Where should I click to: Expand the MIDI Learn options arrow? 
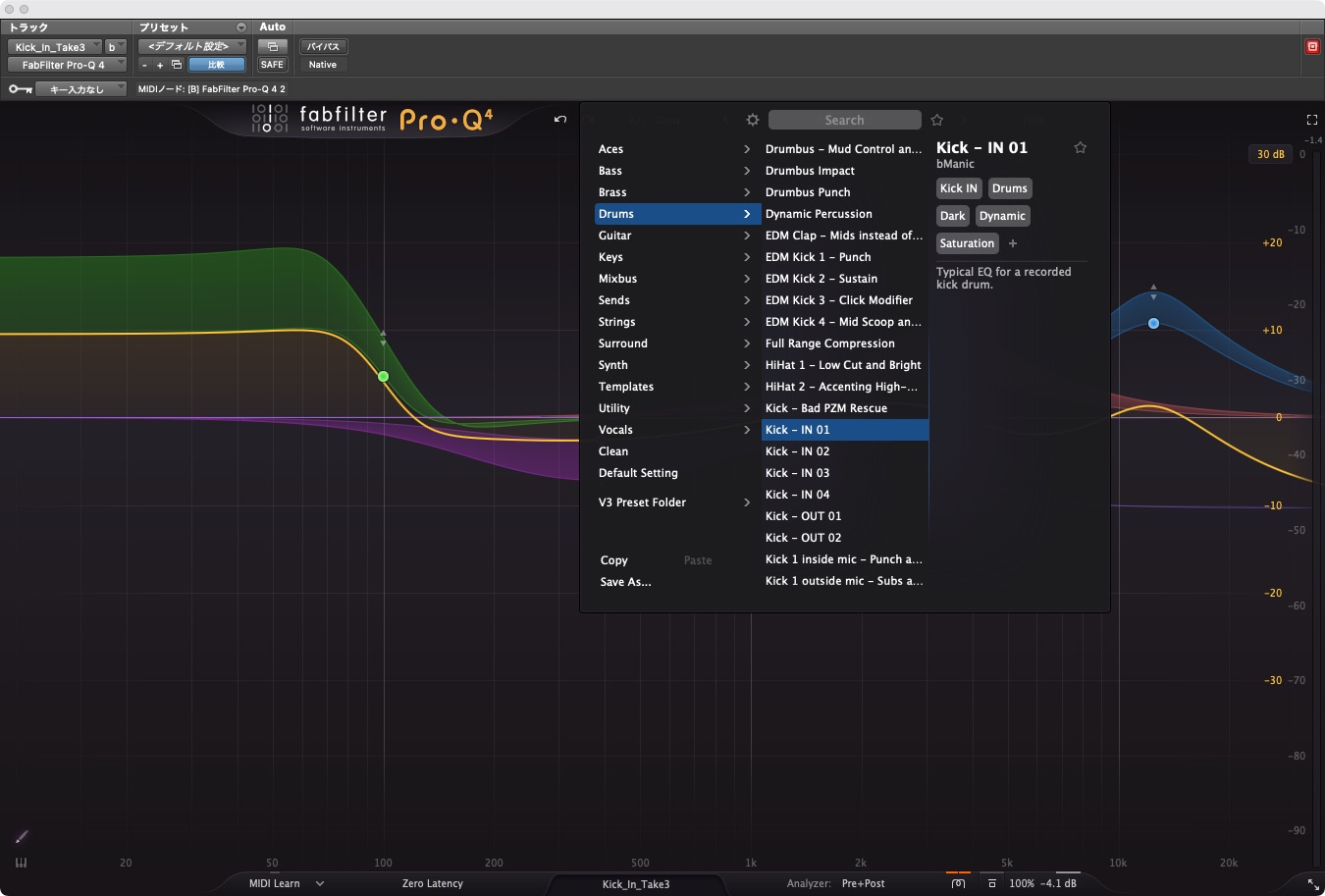click(320, 884)
